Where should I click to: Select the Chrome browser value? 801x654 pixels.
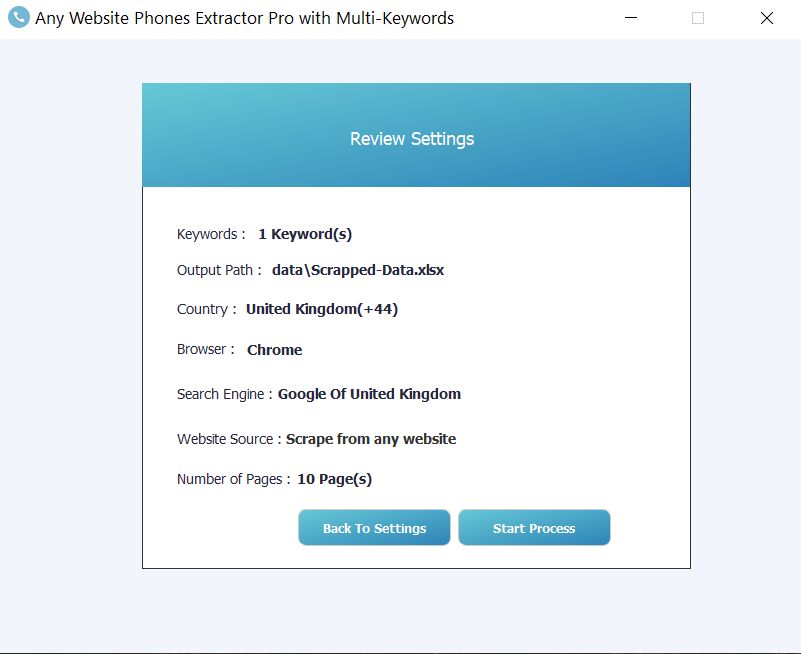pyautogui.click(x=274, y=350)
